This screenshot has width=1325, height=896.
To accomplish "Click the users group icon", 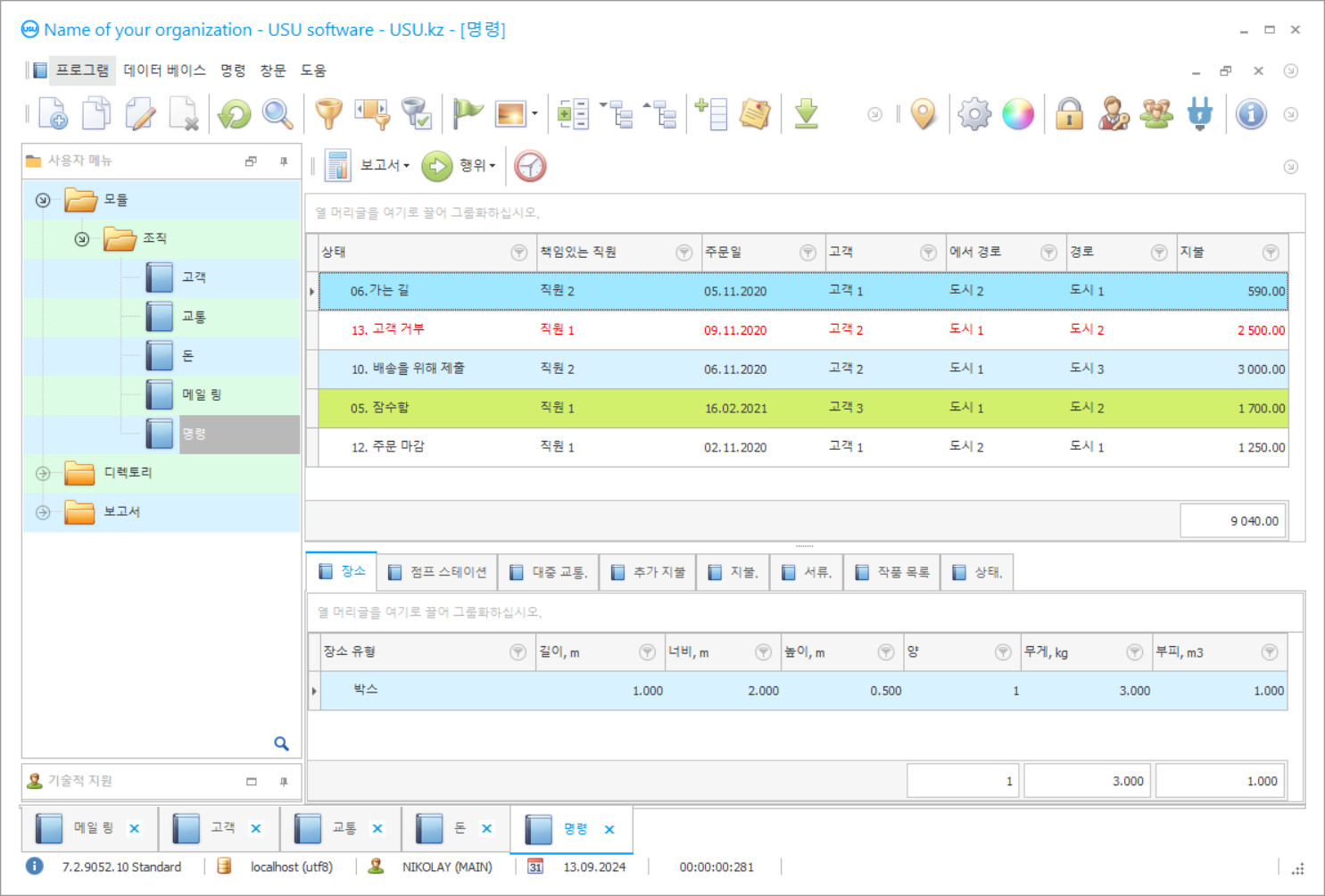I will (x=1156, y=114).
